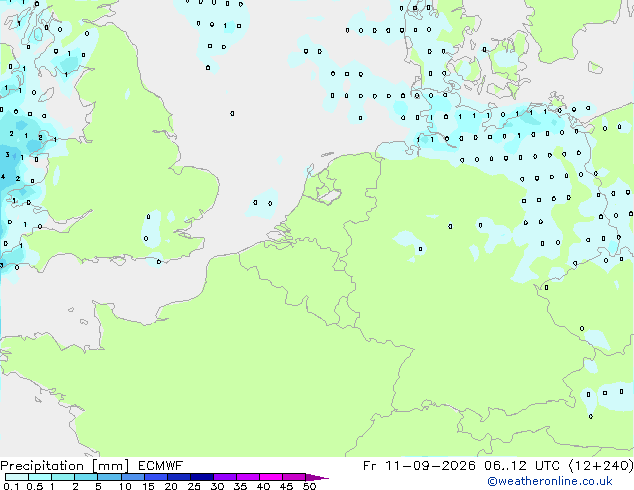Click the Precipitation [mm] title label
634x490 pixels.
(65, 466)
